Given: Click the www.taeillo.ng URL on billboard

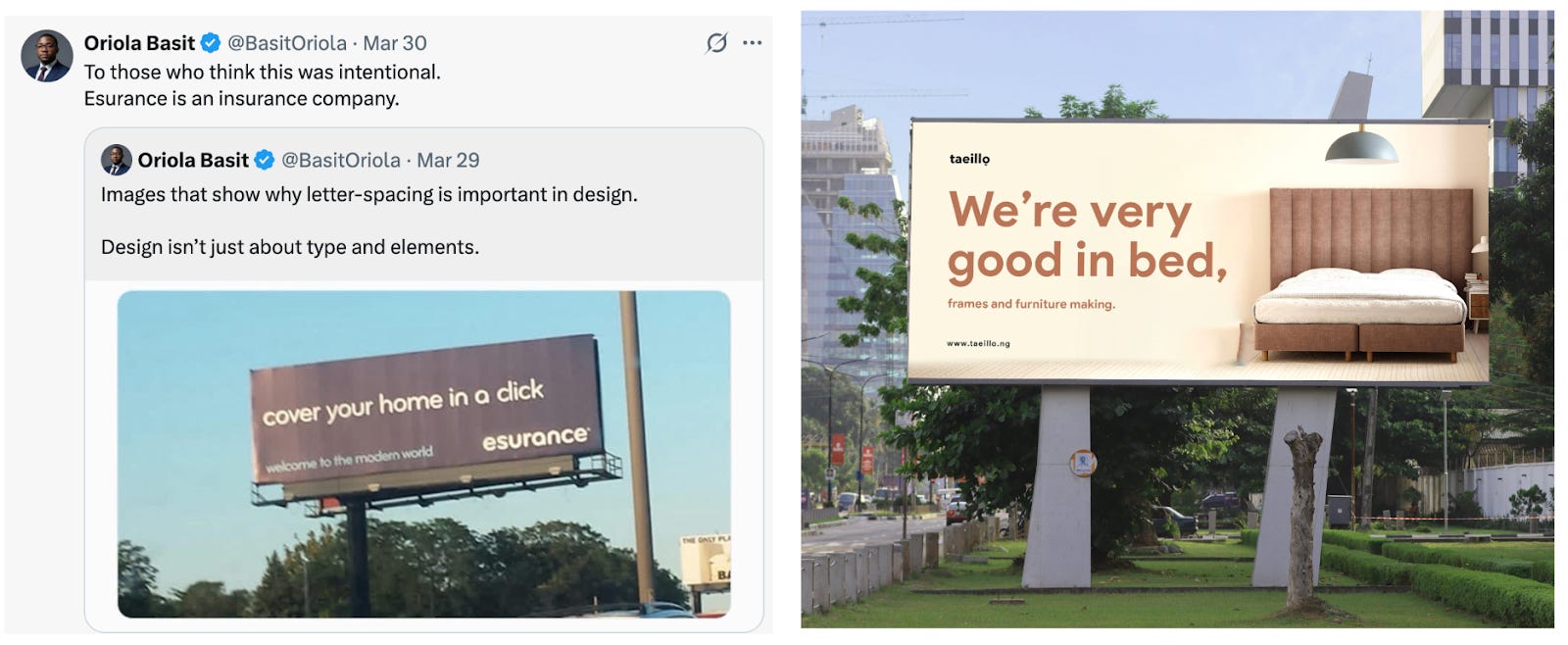Looking at the screenshot, I should (978, 343).
